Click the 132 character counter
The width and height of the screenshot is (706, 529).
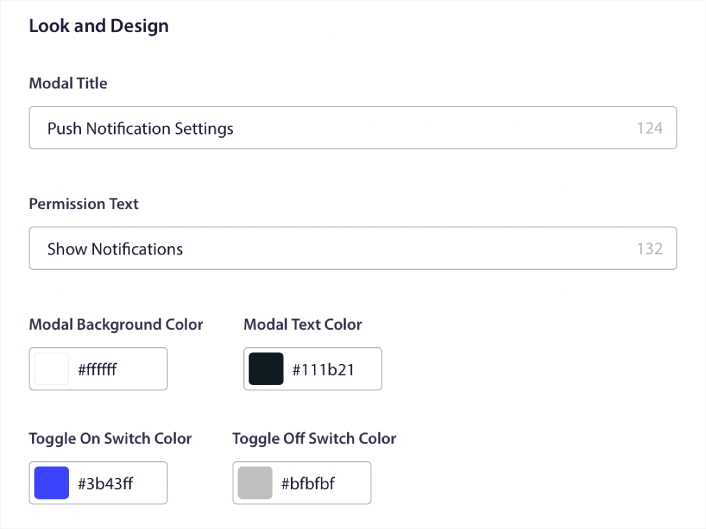click(650, 249)
